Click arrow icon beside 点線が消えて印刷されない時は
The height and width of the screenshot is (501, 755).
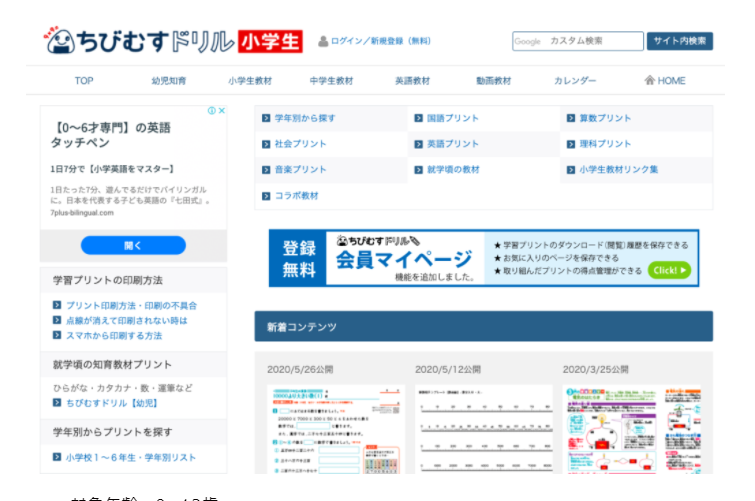(57, 320)
